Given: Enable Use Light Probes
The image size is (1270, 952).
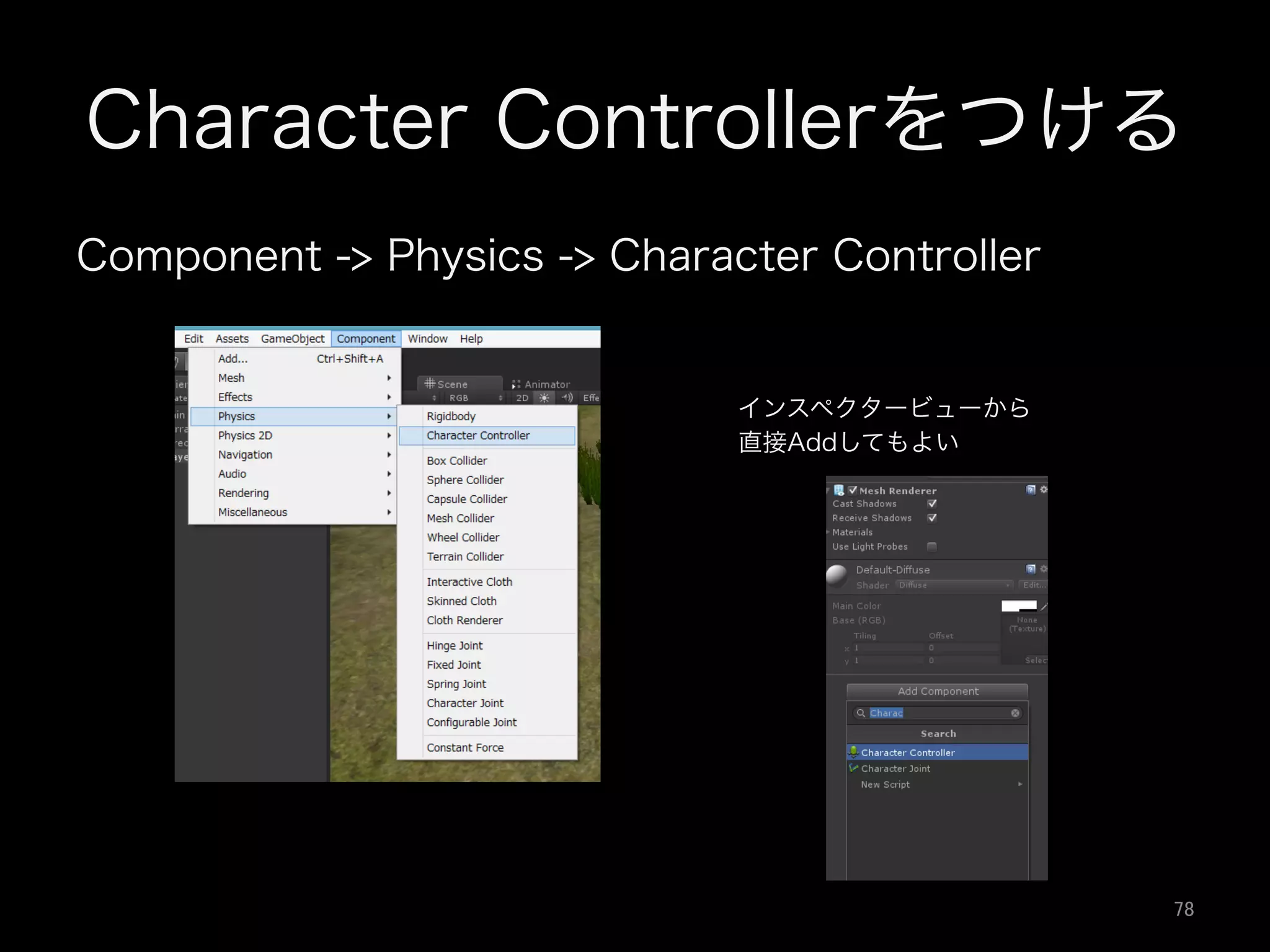Looking at the screenshot, I should [x=932, y=547].
